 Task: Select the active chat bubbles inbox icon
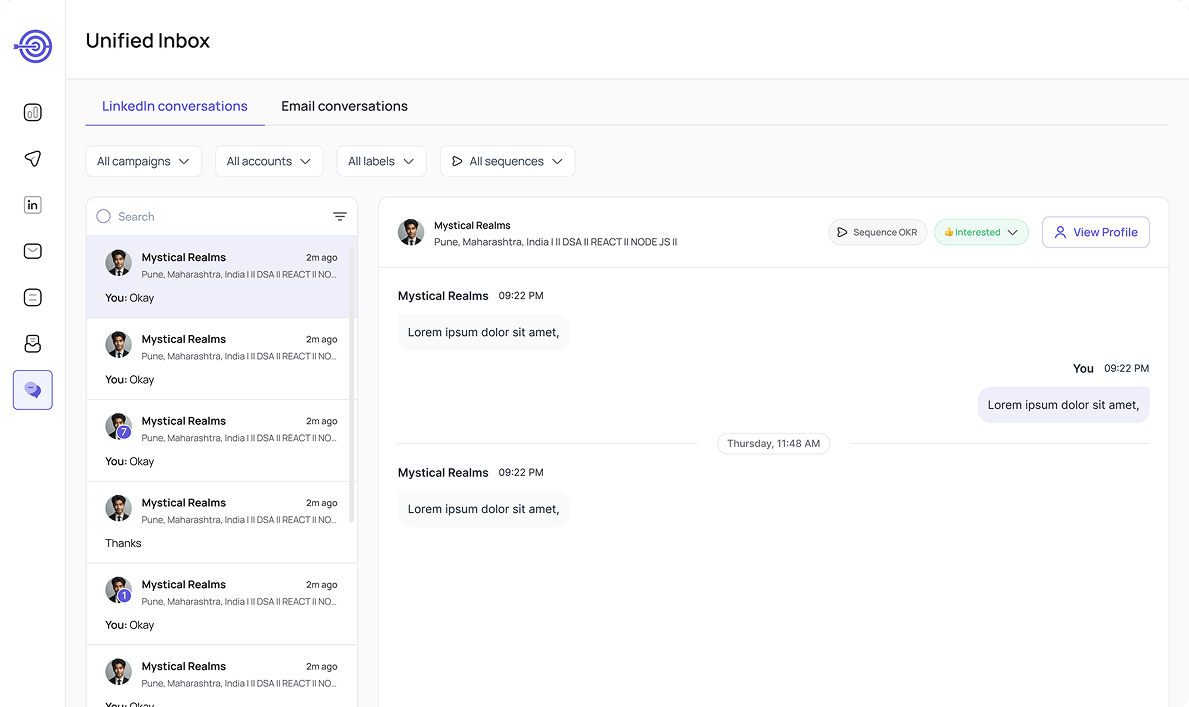(x=33, y=390)
